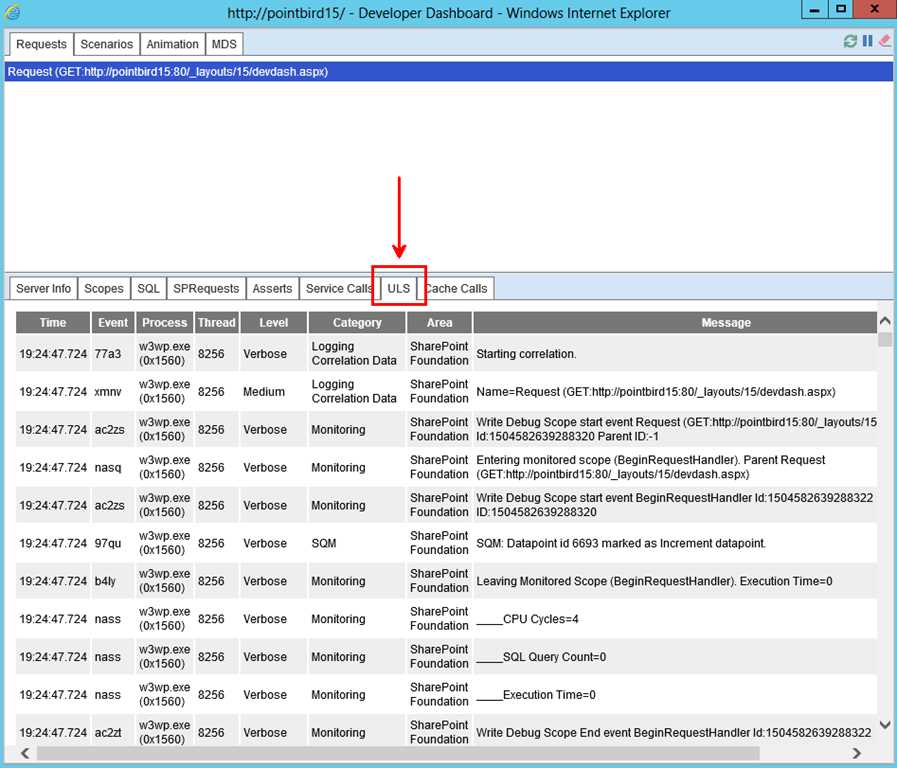The width and height of the screenshot is (897, 768).
Task: Click the vertical scrollbar thumb
Action: click(885, 339)
